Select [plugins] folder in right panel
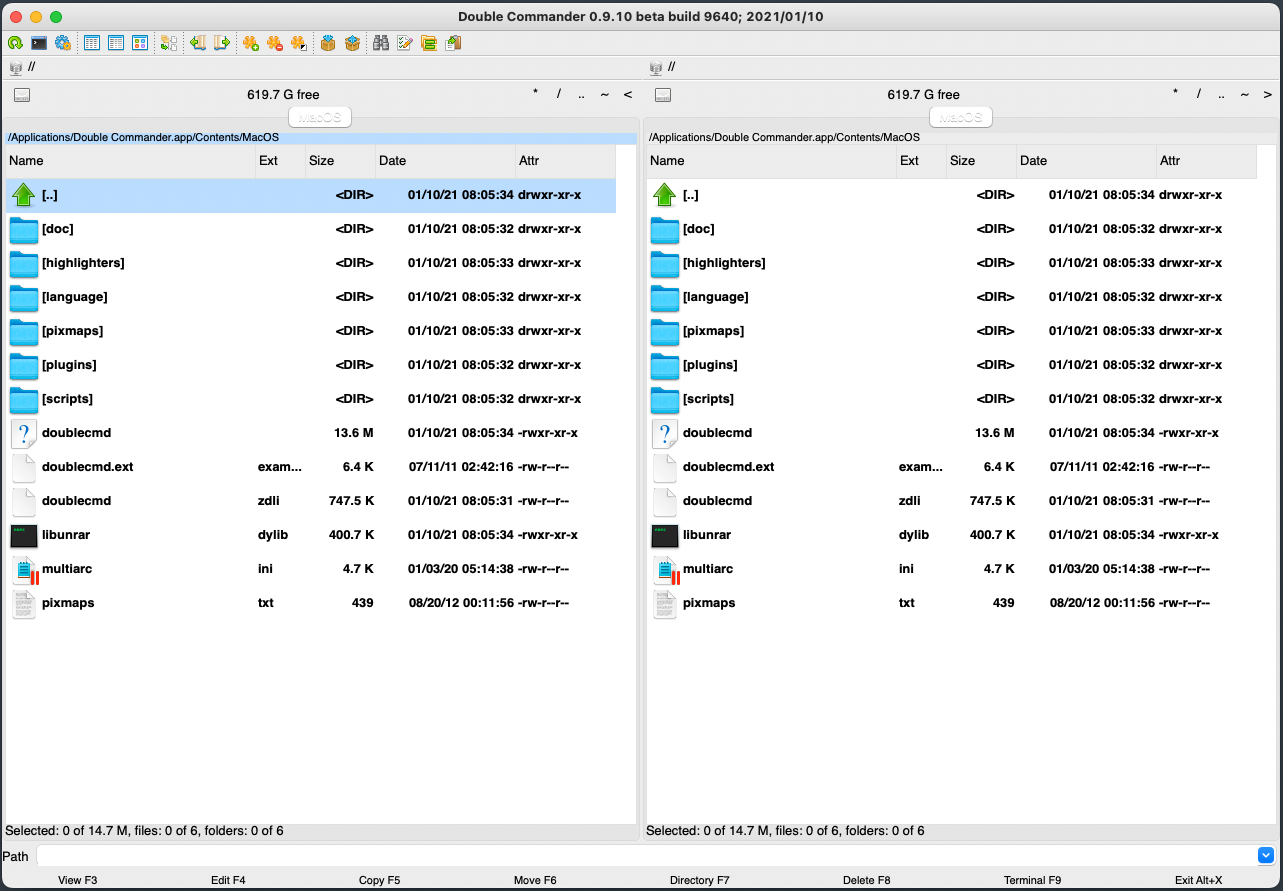This screenshot has height=891, width=1283. 951,365
